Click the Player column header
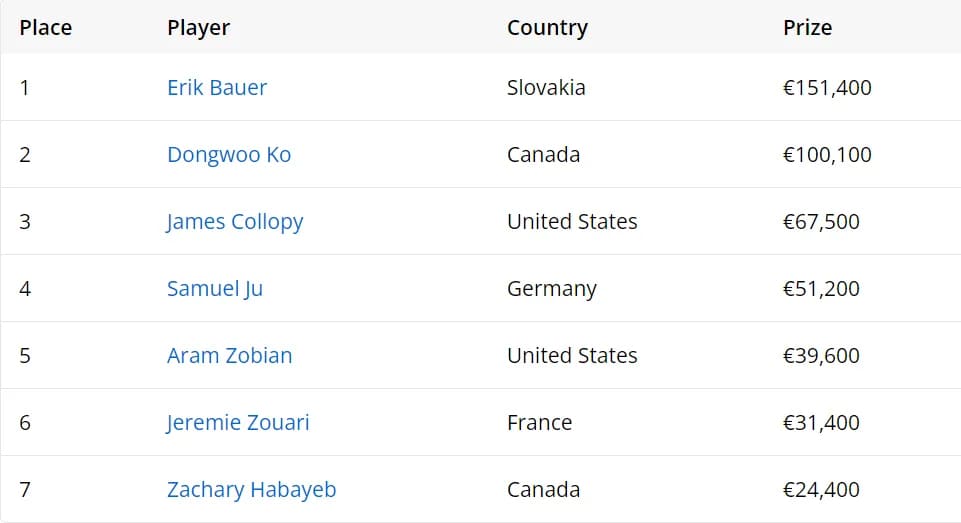Screen dimensions: 961x523 tap(199, 28)
